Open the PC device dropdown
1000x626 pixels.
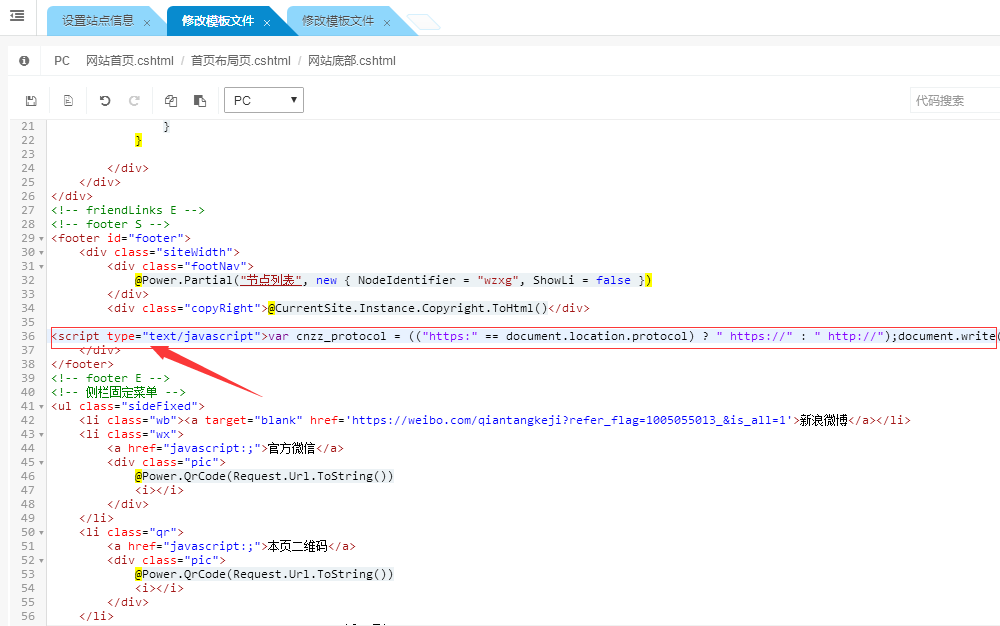(x=264, y=100)
